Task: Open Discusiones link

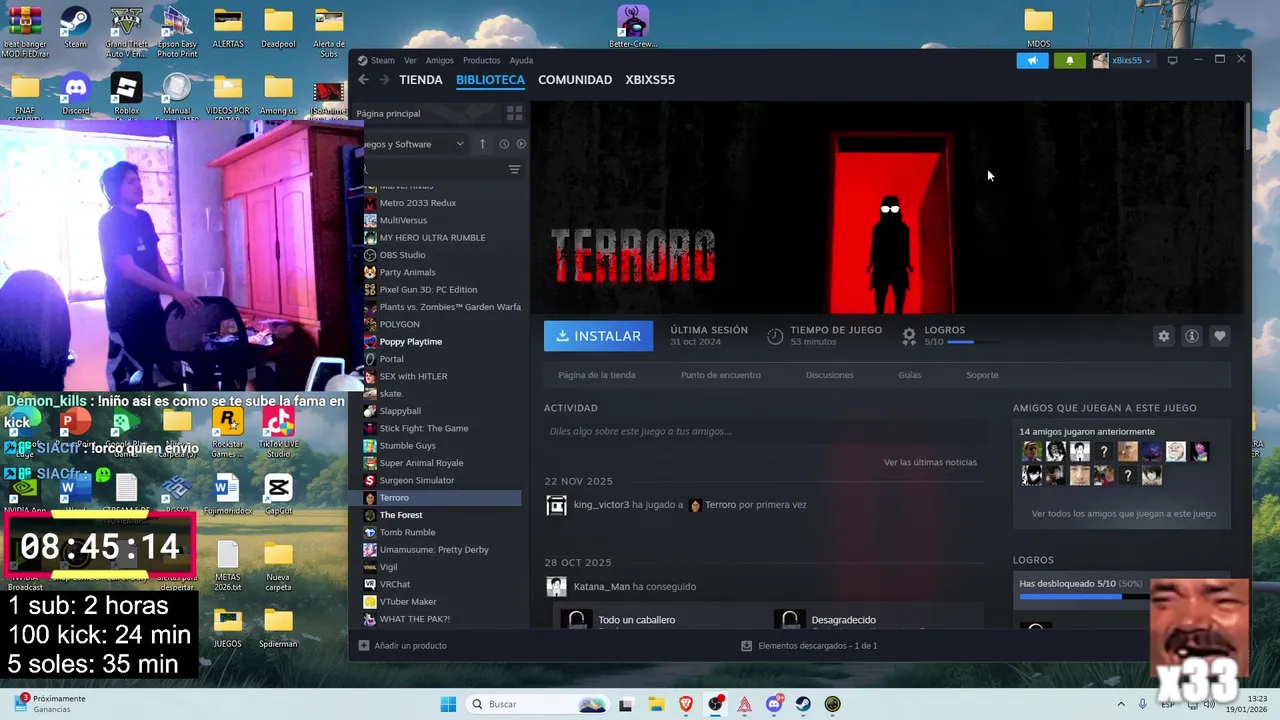Action: (x=829, y=375)
